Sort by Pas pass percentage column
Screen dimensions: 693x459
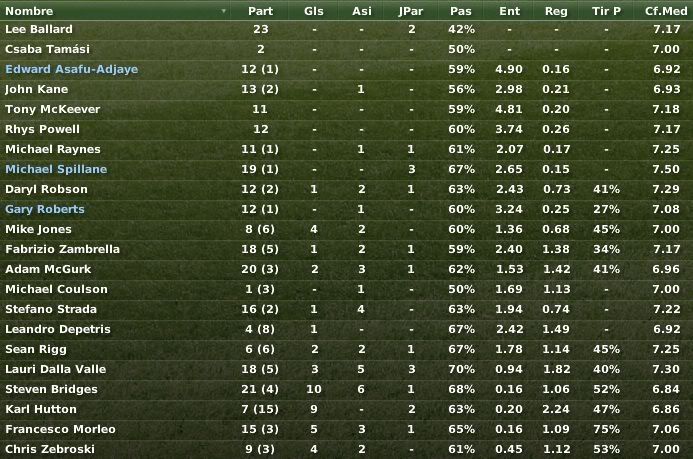pos(461,11)
